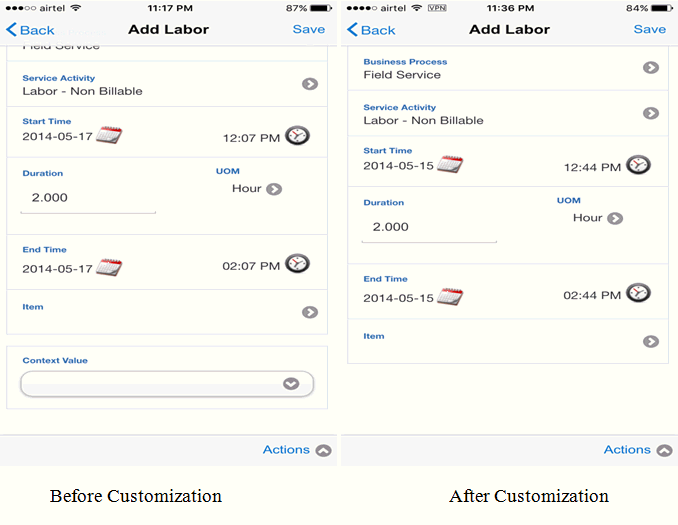Open Actions menu in right screen
This screenshot has height=525, width=678.
[x=664, y=451]
